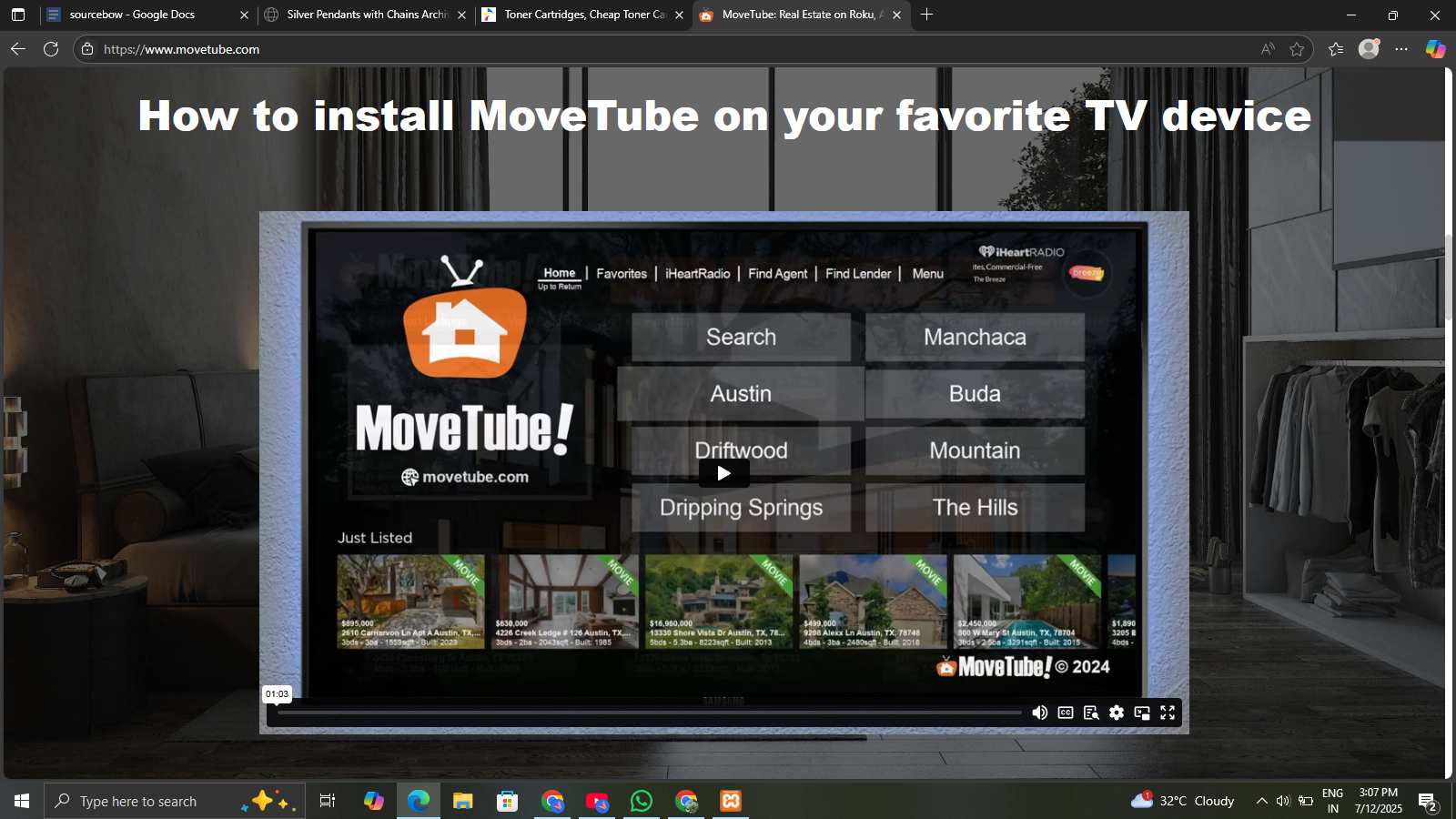1456x819 pixels.
Task: Open system volume control
Action: [1283, 801]
